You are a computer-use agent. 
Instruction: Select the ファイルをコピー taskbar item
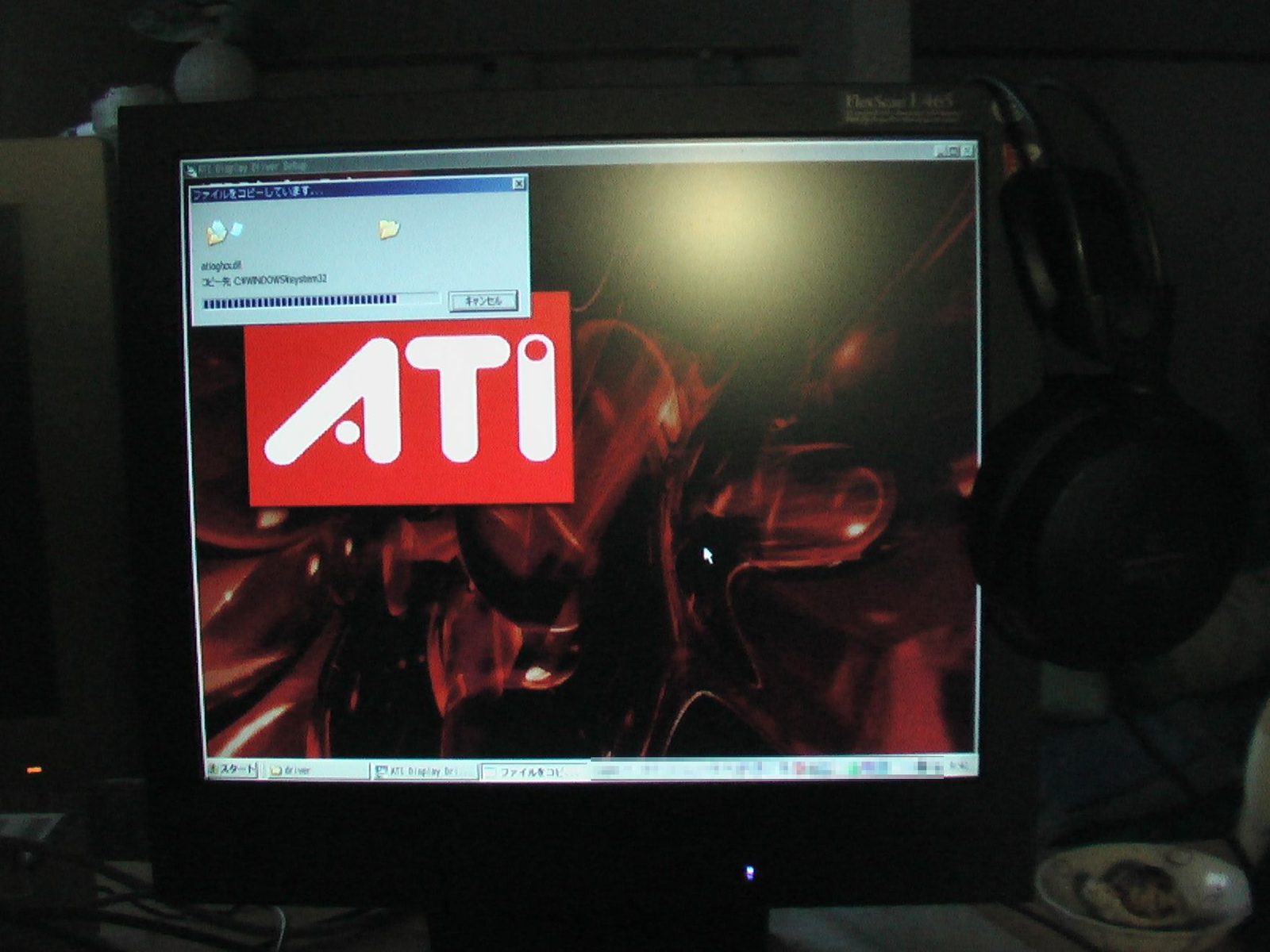click(x=533, y=771)
